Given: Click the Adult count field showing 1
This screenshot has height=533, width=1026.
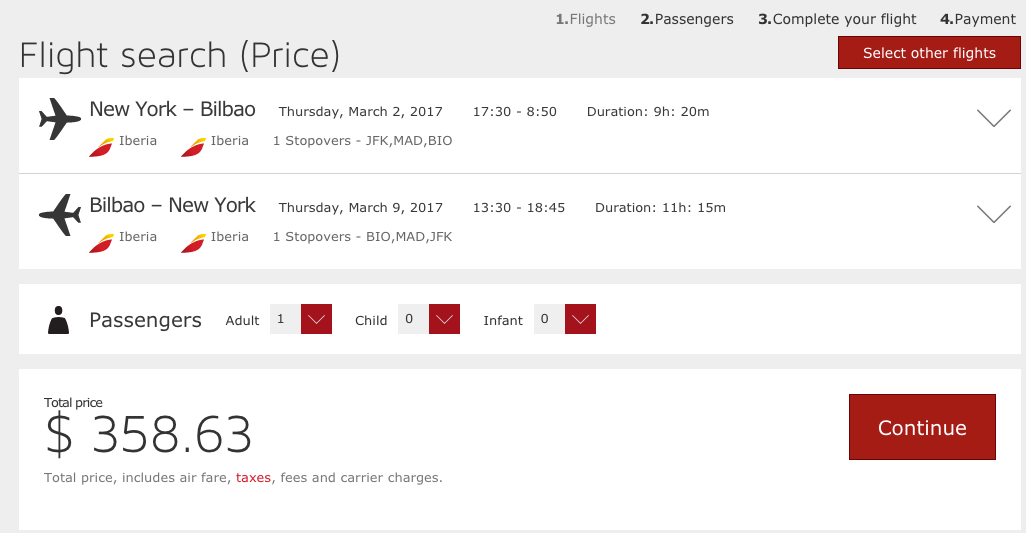Looking at the screenshot, I should 285,319.
